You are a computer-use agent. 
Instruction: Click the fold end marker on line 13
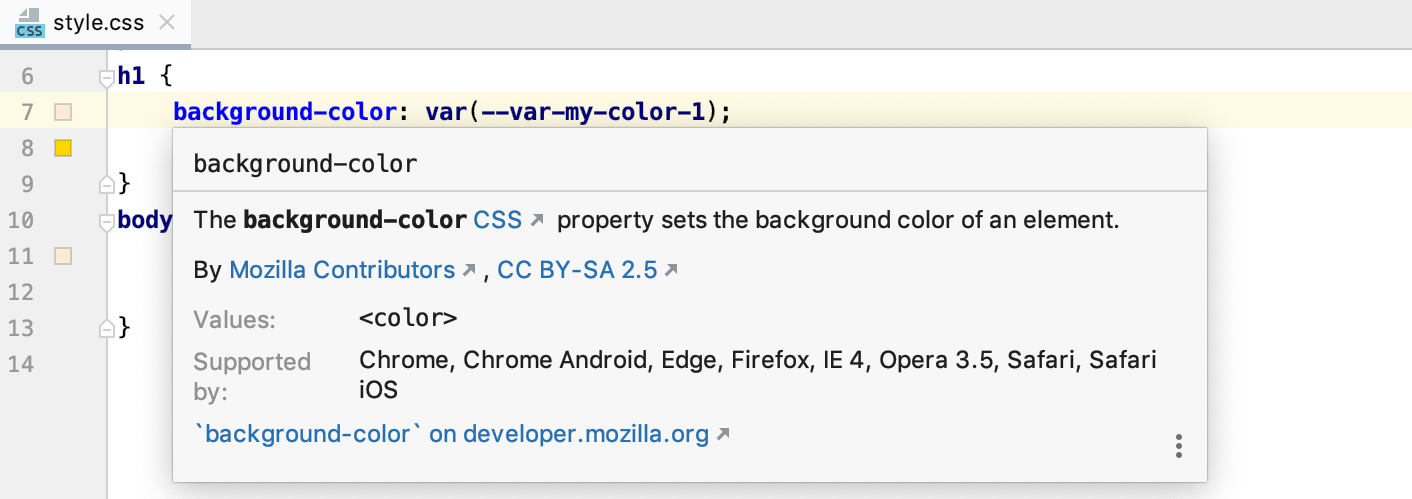[x=106, y=328]
